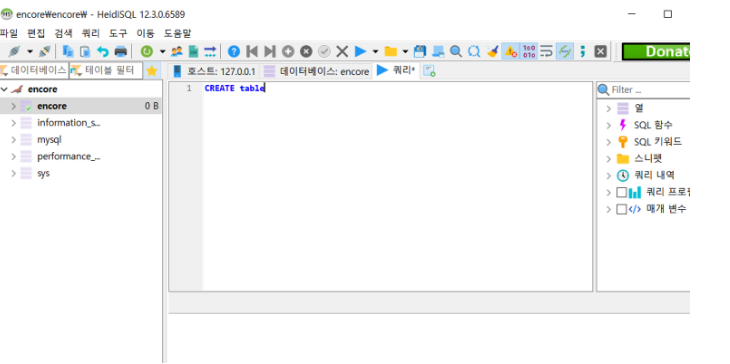Check the 매개 변수 checkbox
Image resolution: width=730 pixels, height=364 pixels.
[x=621, y=209]
